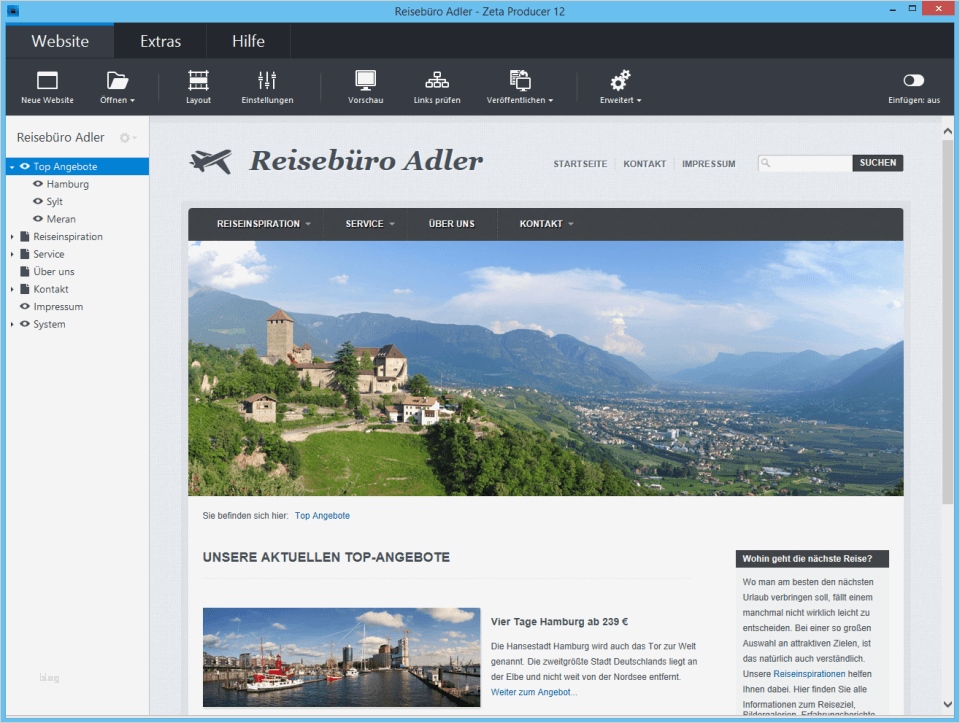
Task: Click STARTSEITE in the header links
Action: click(x=580, y=164)
